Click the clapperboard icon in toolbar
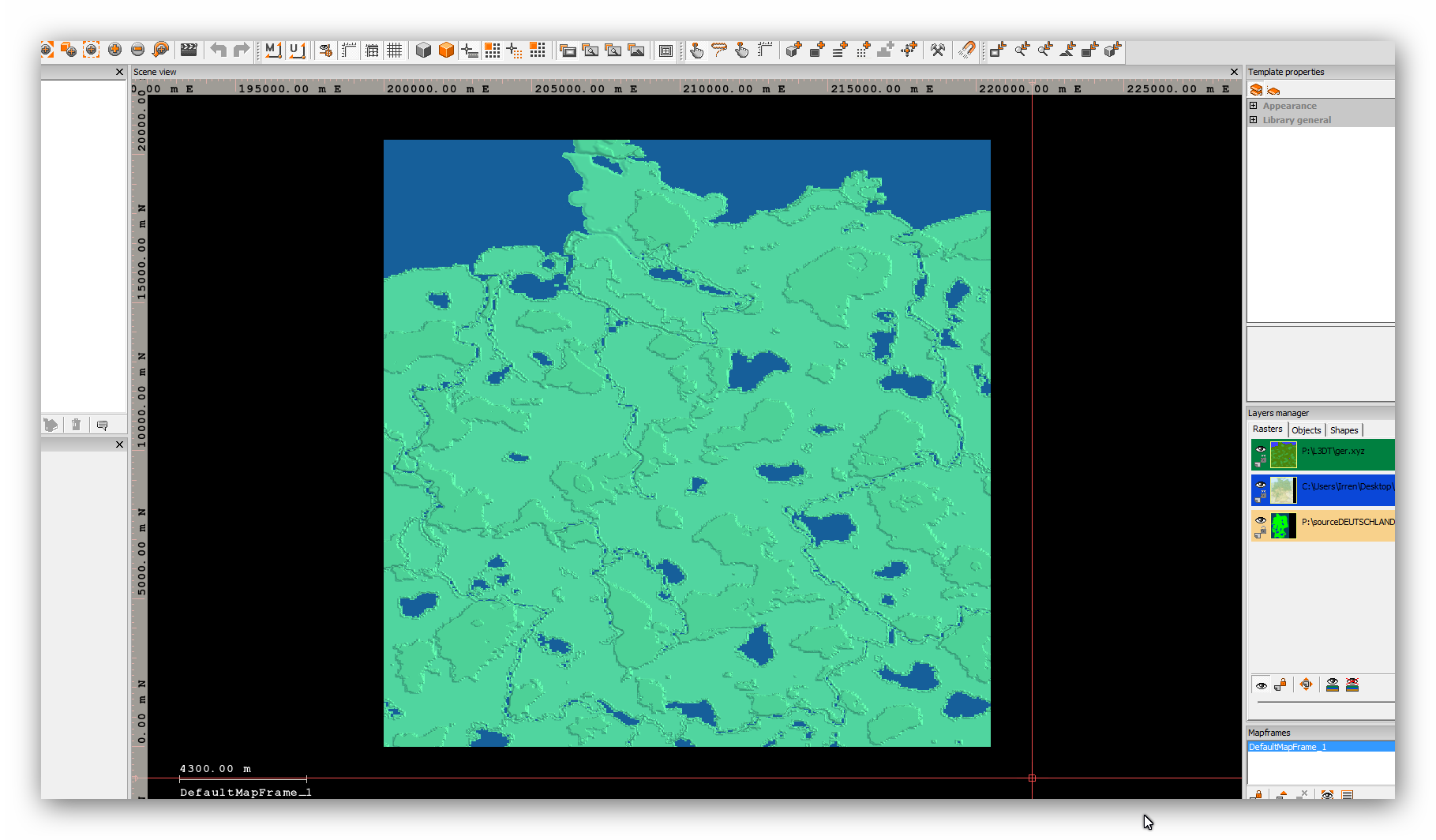Screen dimensions: 1436x840 click(x=189, y=50)
